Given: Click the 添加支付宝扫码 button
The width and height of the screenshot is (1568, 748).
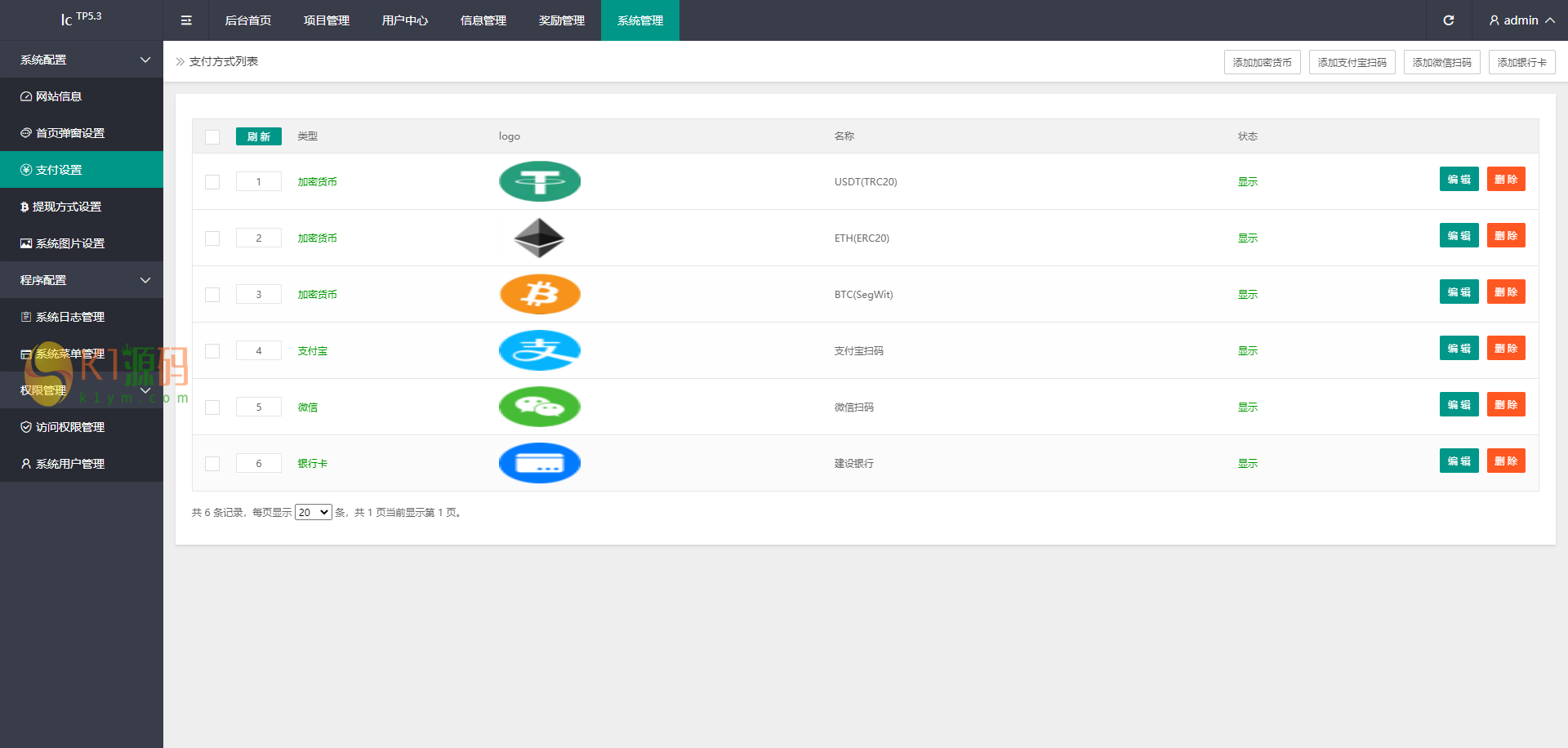Looking at the screenshot, I should point(1352,62).
